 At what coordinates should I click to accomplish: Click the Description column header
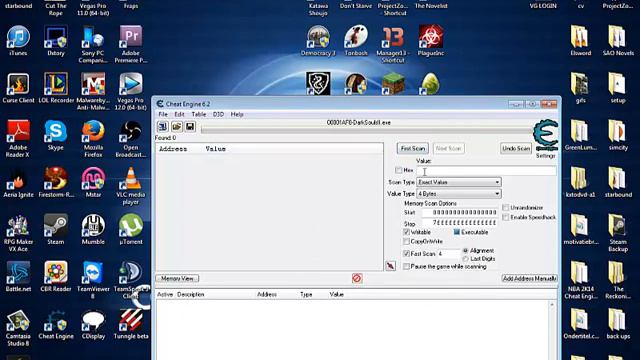191,294
